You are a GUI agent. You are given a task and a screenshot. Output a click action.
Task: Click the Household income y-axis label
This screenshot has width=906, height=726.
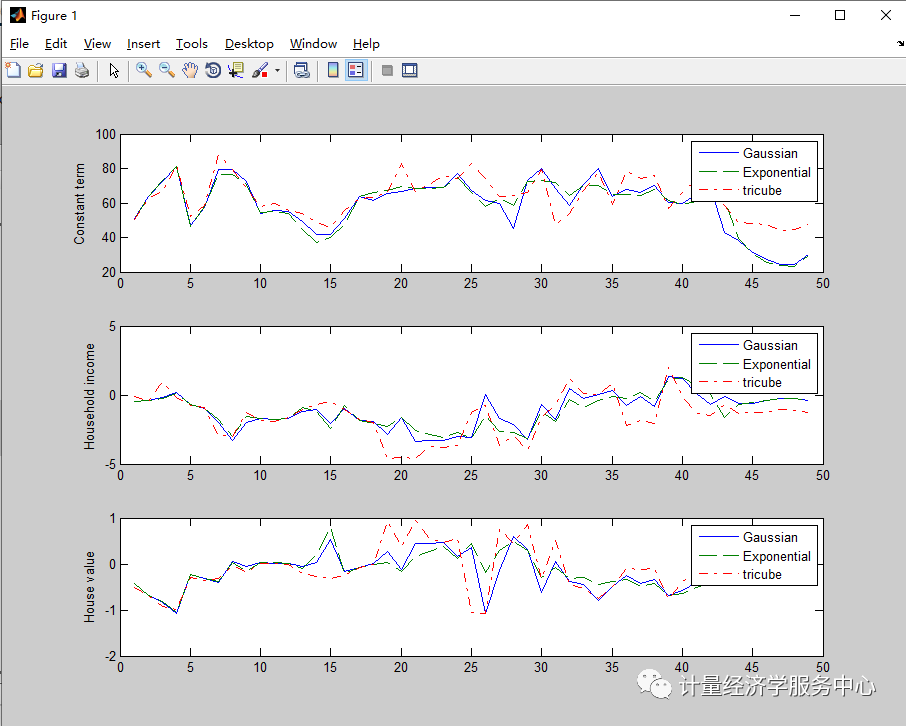(x=89, y=396)
